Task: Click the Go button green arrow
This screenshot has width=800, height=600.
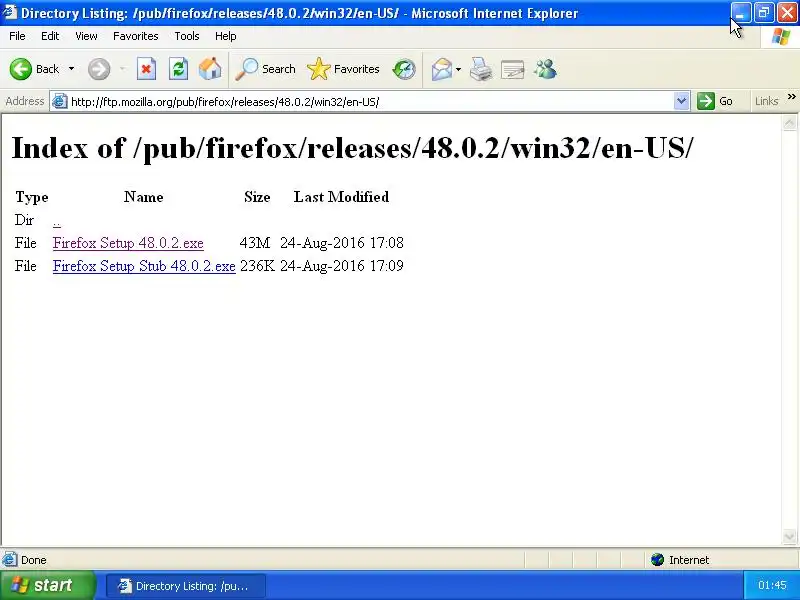Action: (715, 101)
